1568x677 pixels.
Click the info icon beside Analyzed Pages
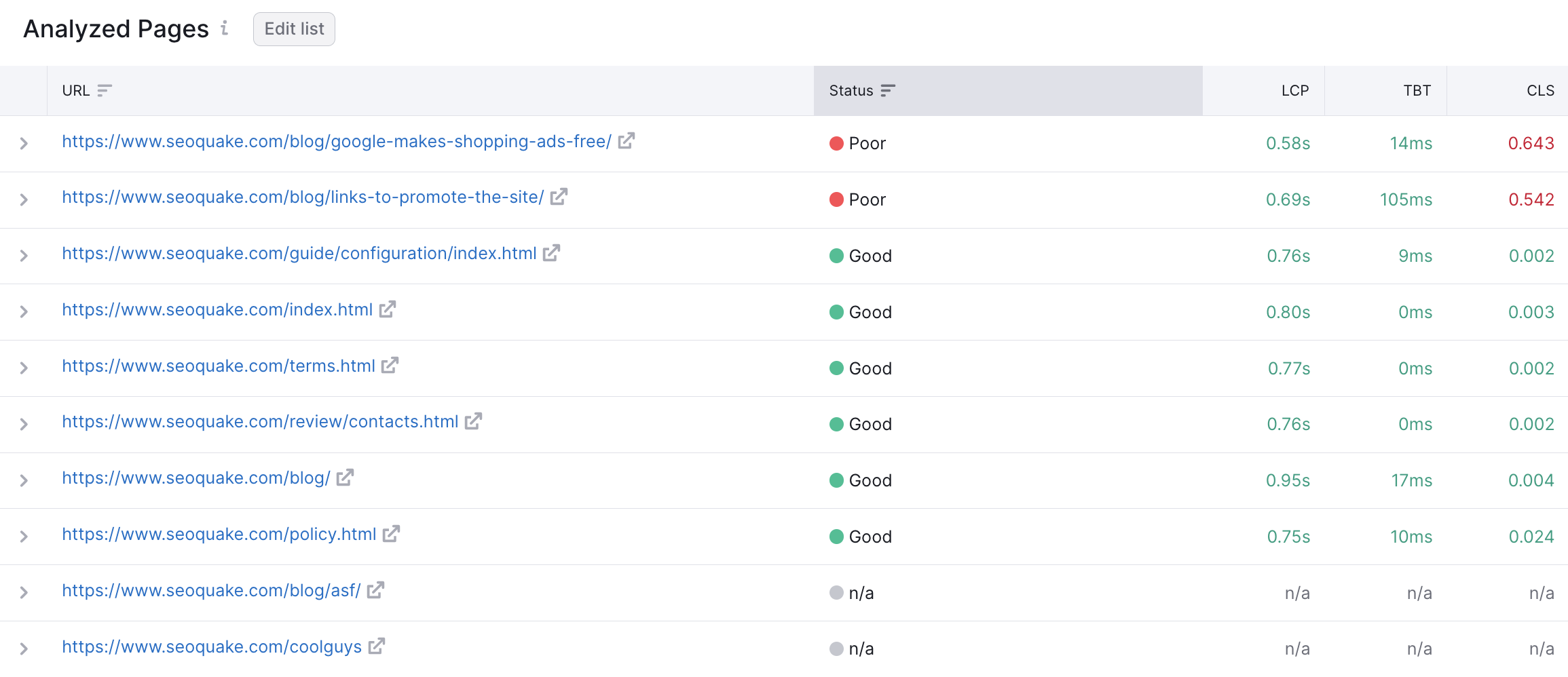(225, 29)
